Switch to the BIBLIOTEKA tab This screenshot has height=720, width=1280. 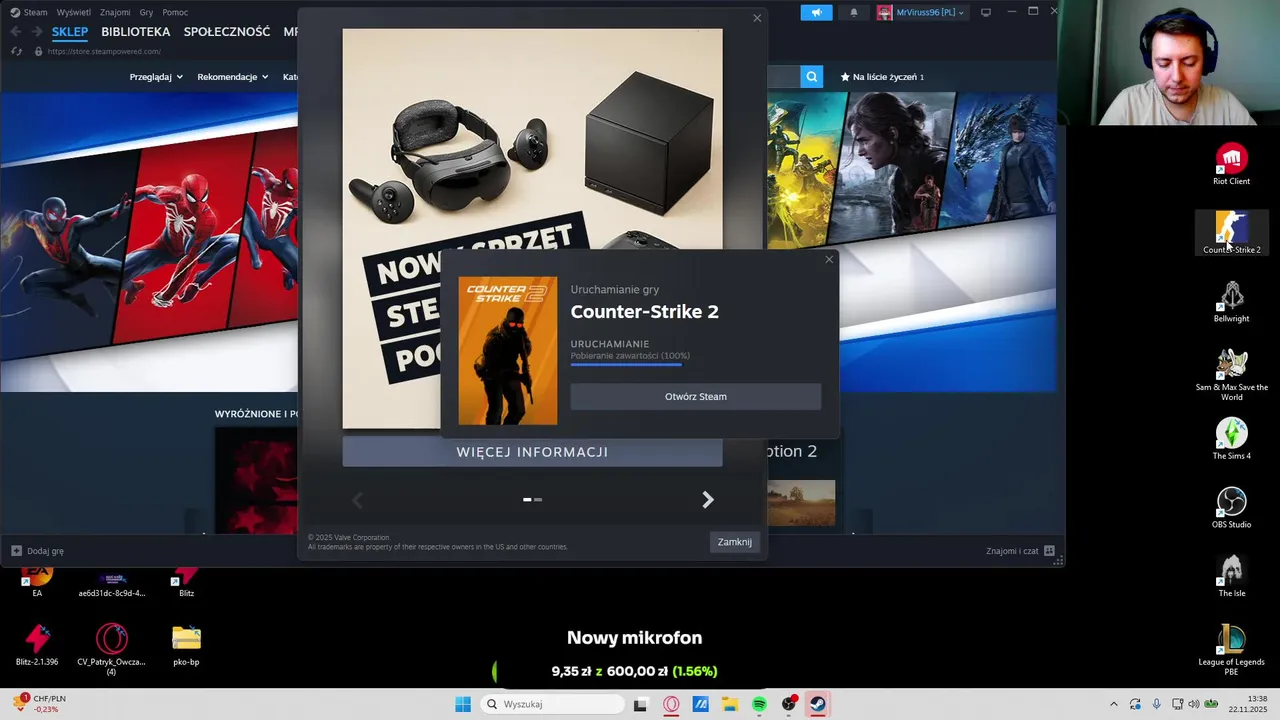pyautogui.click(x=136, y=32)
